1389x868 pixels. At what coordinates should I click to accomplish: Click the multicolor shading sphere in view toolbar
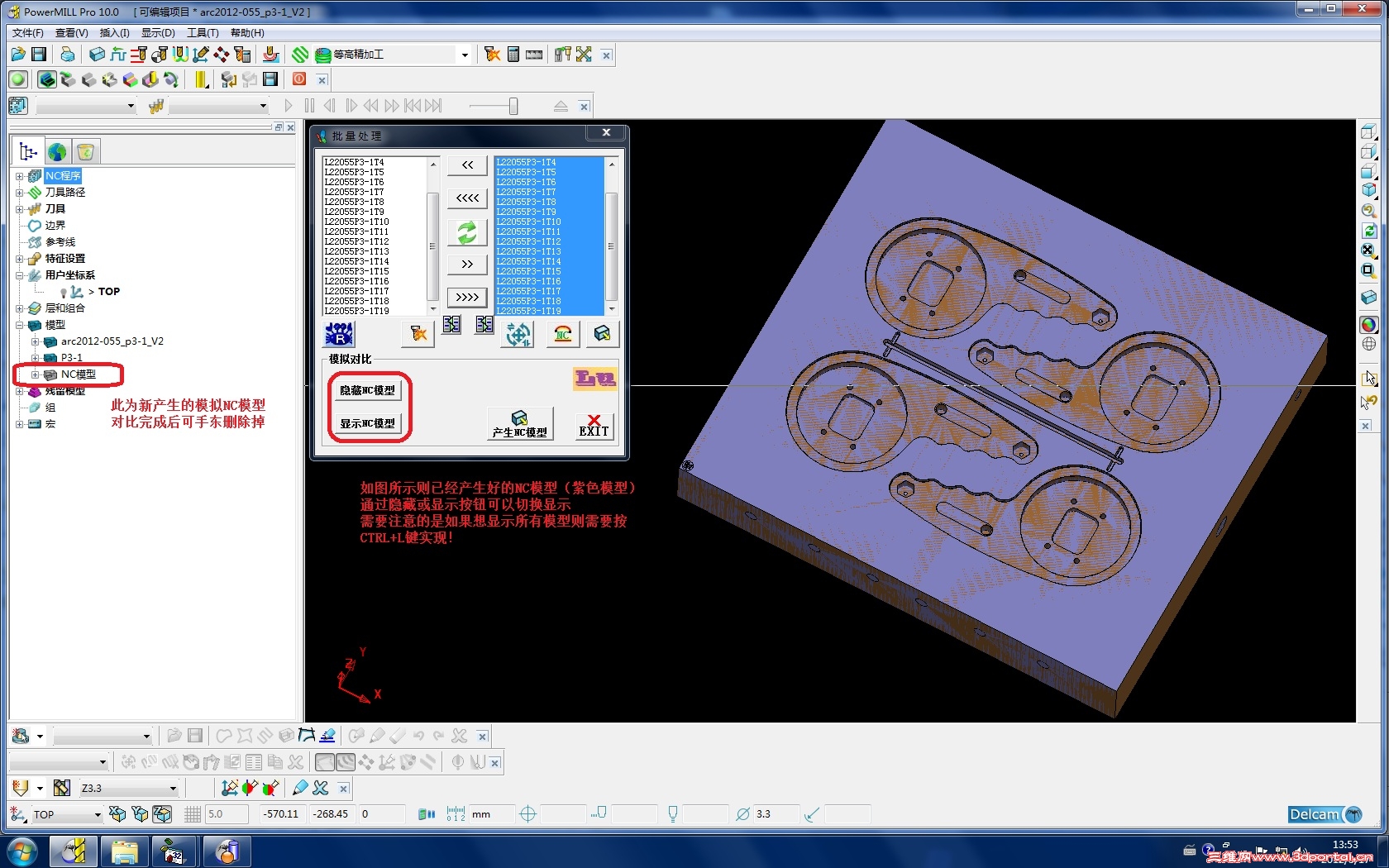point(1369,325)
